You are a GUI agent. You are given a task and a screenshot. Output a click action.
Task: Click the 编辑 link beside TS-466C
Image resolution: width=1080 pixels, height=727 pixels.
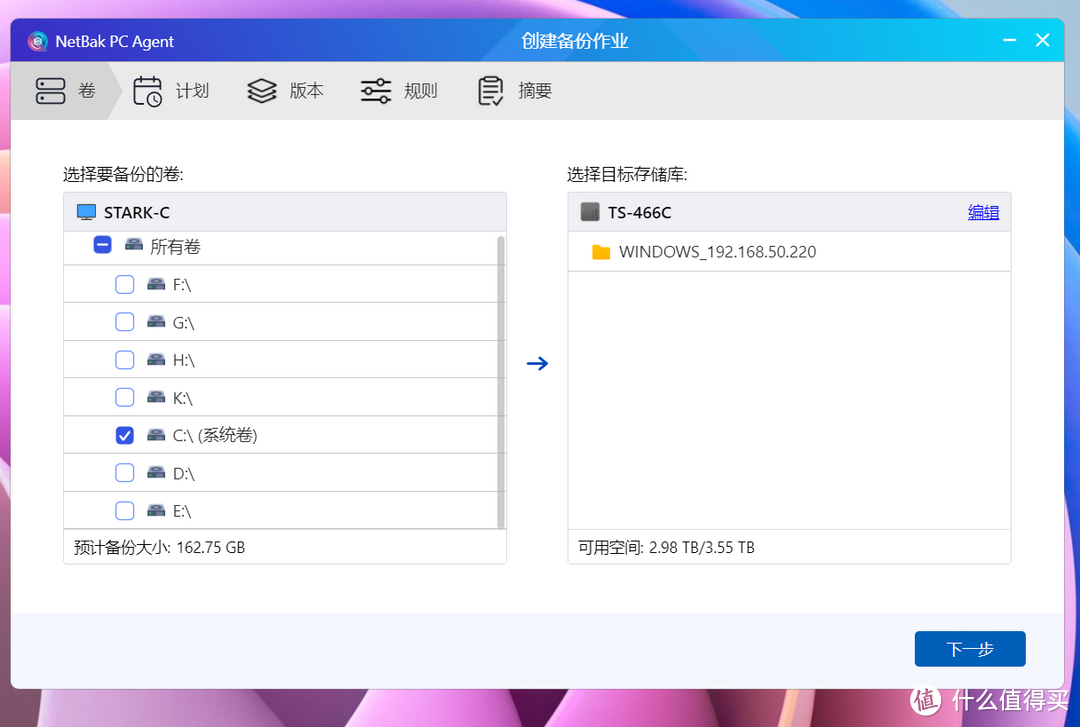coord(983,211)
